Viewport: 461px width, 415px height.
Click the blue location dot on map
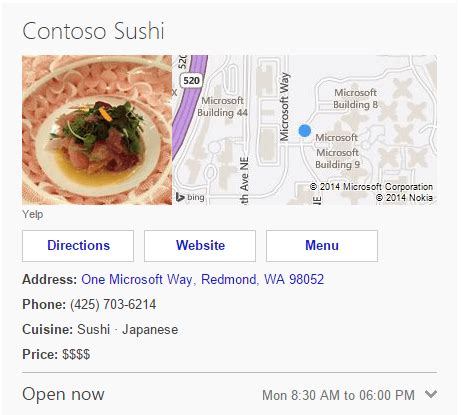tap(305, 130)
